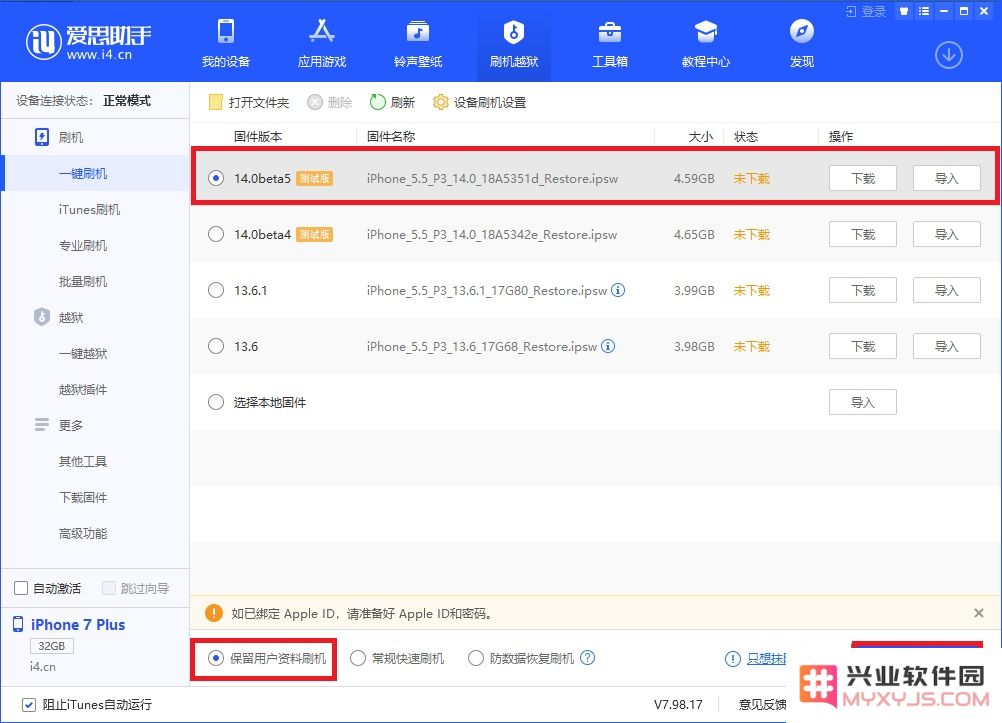
Task: Click iPhone 7 Plus device name
Action: (x=78, y=625)
